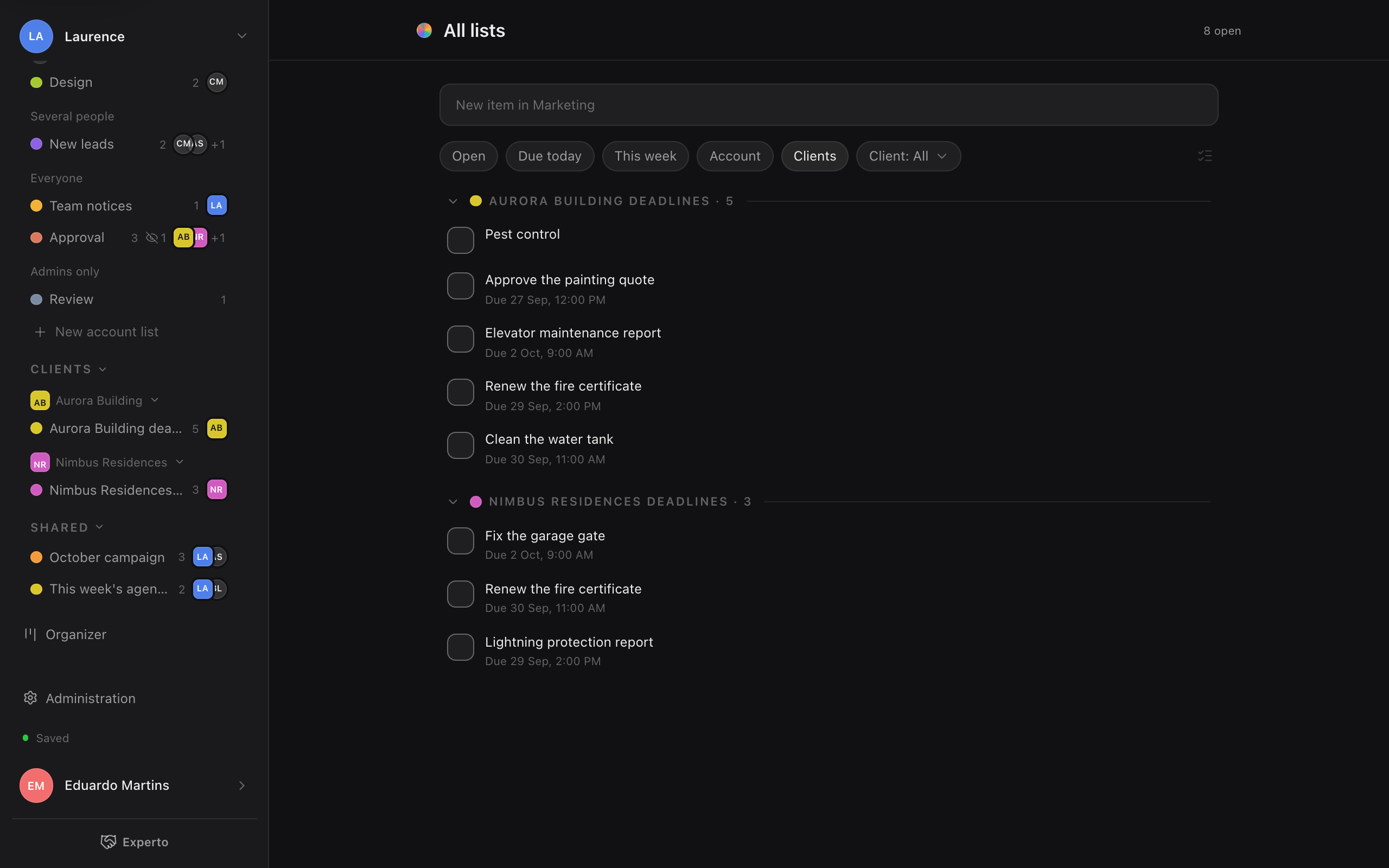
Task: Select the Open filter
Action: [468, 156]
